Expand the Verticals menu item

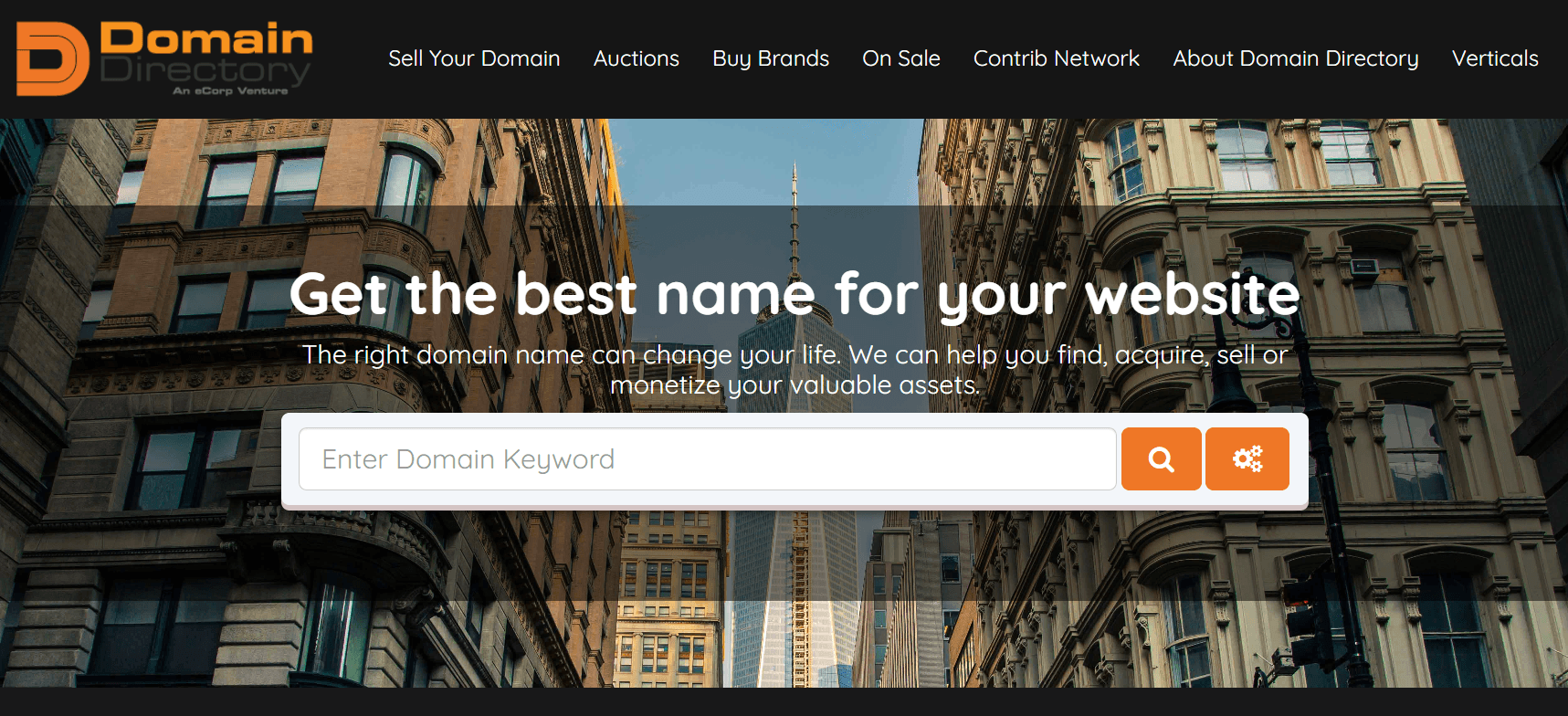tap(1495, 58)
